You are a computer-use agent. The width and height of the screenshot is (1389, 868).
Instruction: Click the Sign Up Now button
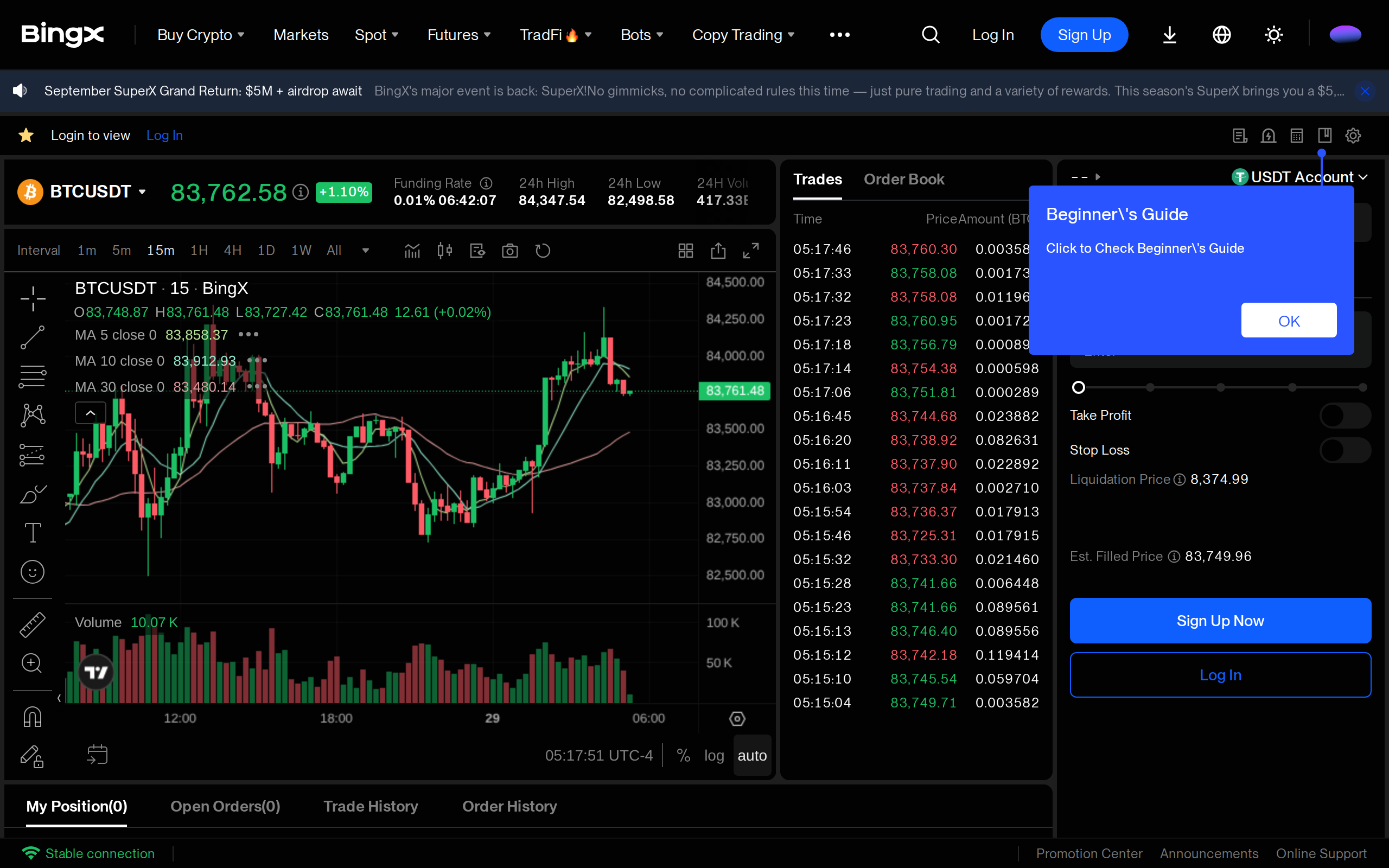[x=1220, y=621]
